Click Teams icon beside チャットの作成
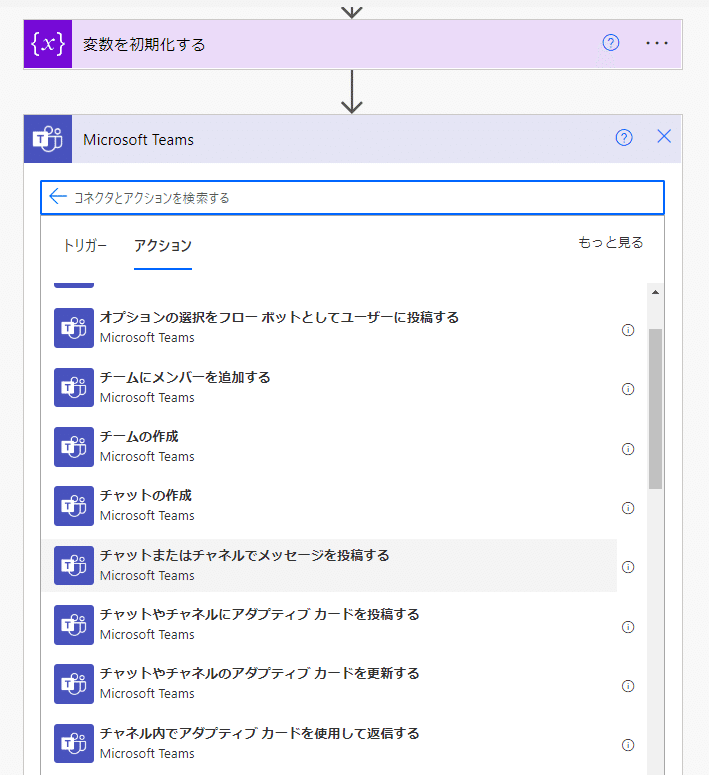The width and height of the screenshot is (709, 775). (x=74, y=506)
